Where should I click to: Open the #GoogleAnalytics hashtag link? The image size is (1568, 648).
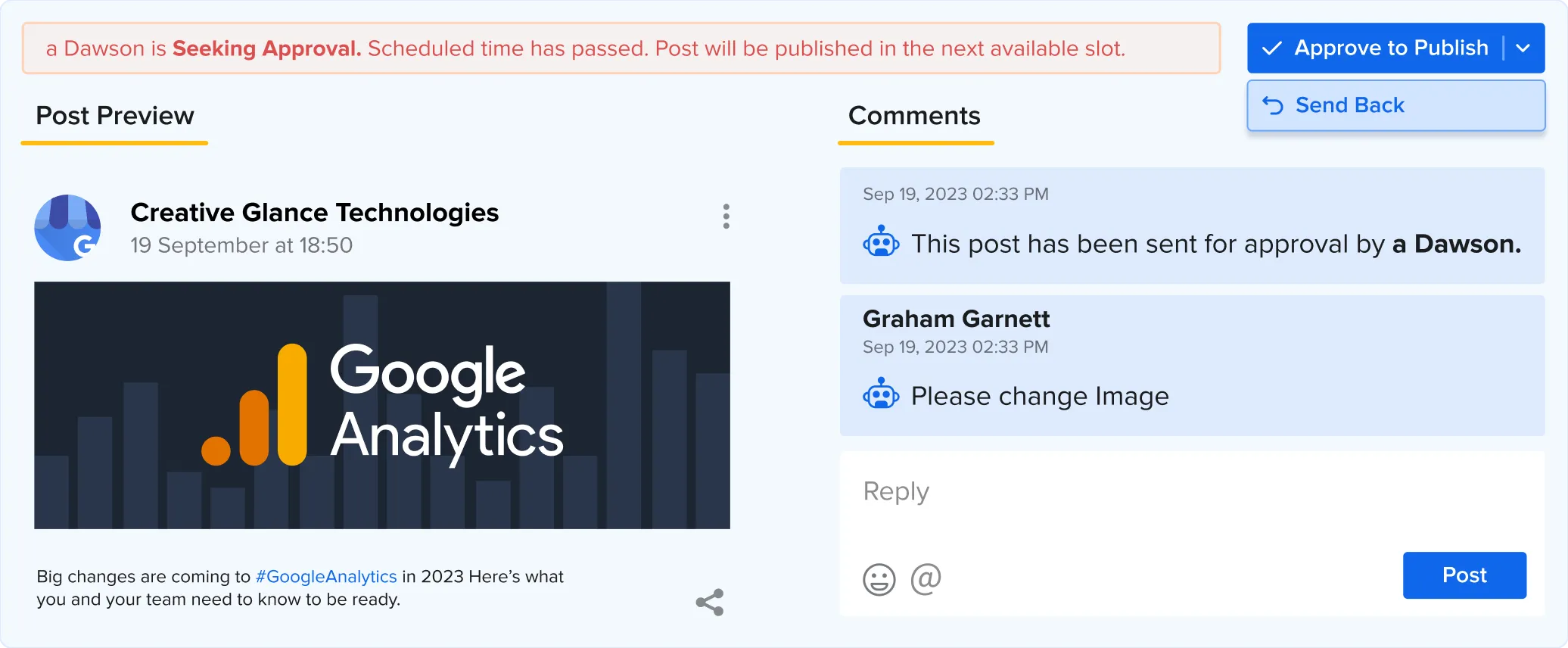(x=326, y=577)
